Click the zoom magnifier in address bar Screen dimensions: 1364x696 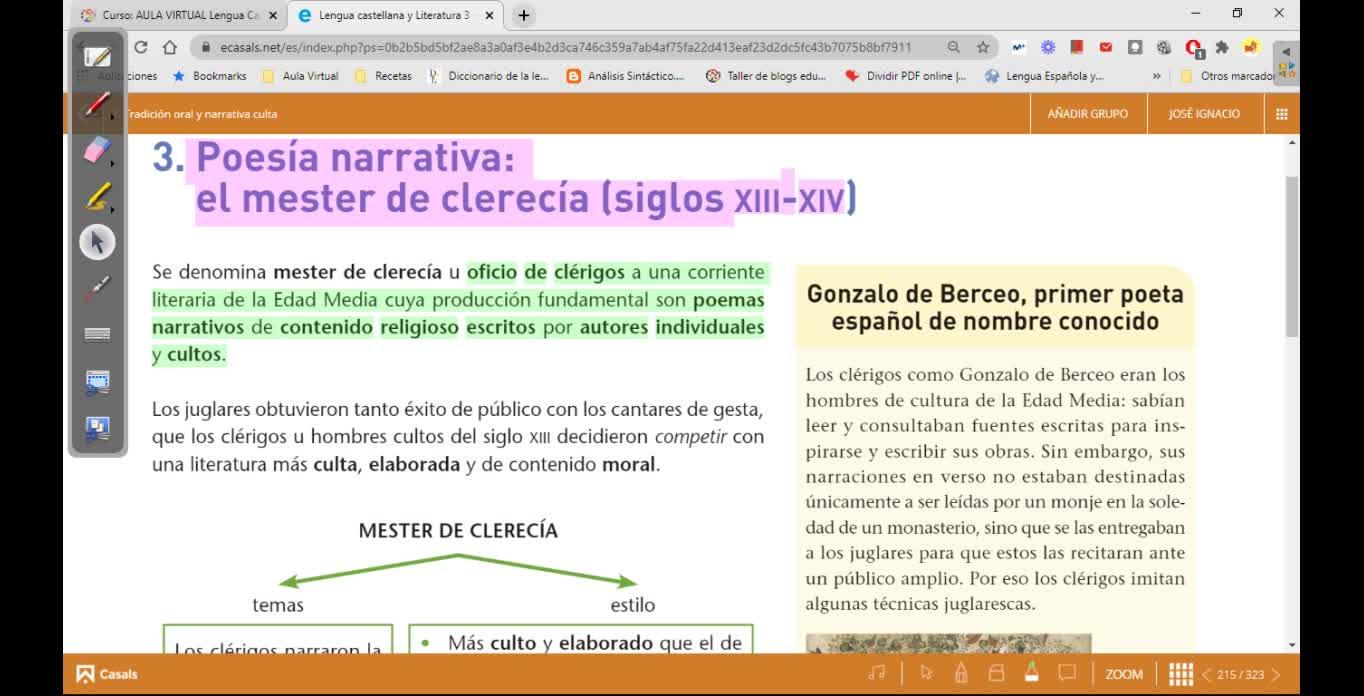click(954, 47)
